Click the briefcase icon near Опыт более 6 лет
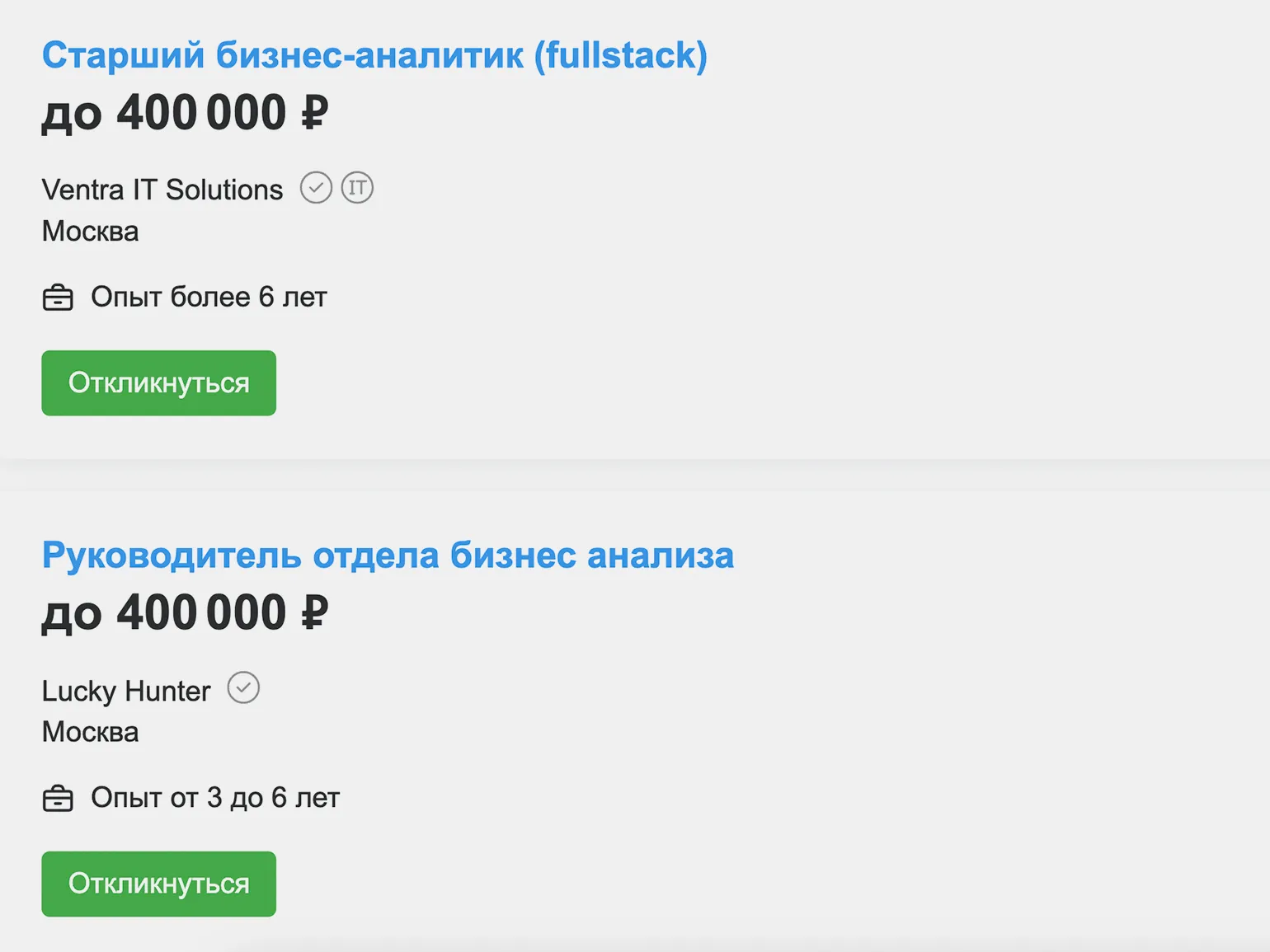 (x=58, y=297)
